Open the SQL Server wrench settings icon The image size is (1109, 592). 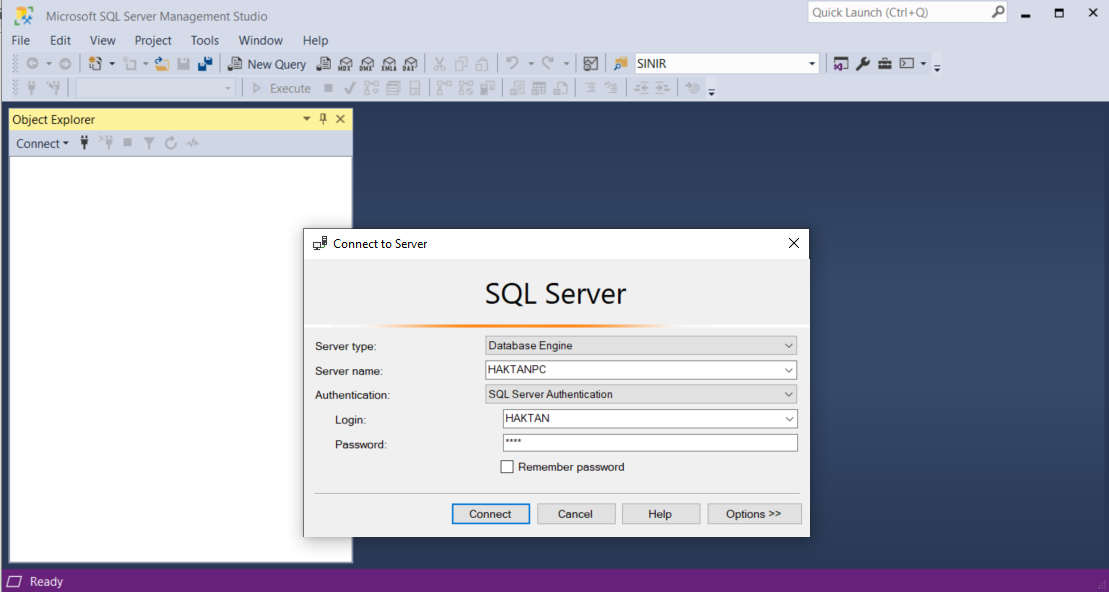(x=862, y=63)
